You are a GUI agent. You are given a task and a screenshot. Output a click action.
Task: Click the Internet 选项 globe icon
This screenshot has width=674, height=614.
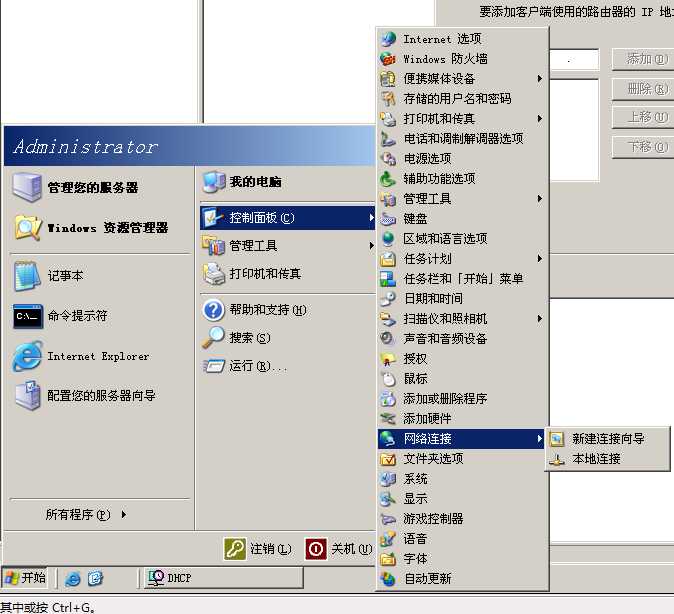(x=388, y=39)
